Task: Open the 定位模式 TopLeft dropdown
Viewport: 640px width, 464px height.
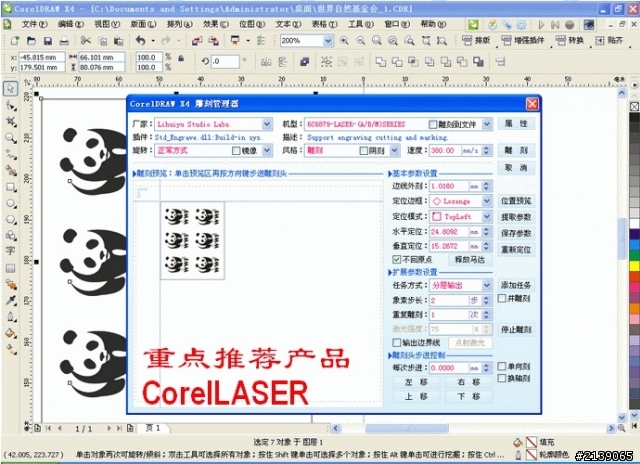Action: (x=487, y=216)
